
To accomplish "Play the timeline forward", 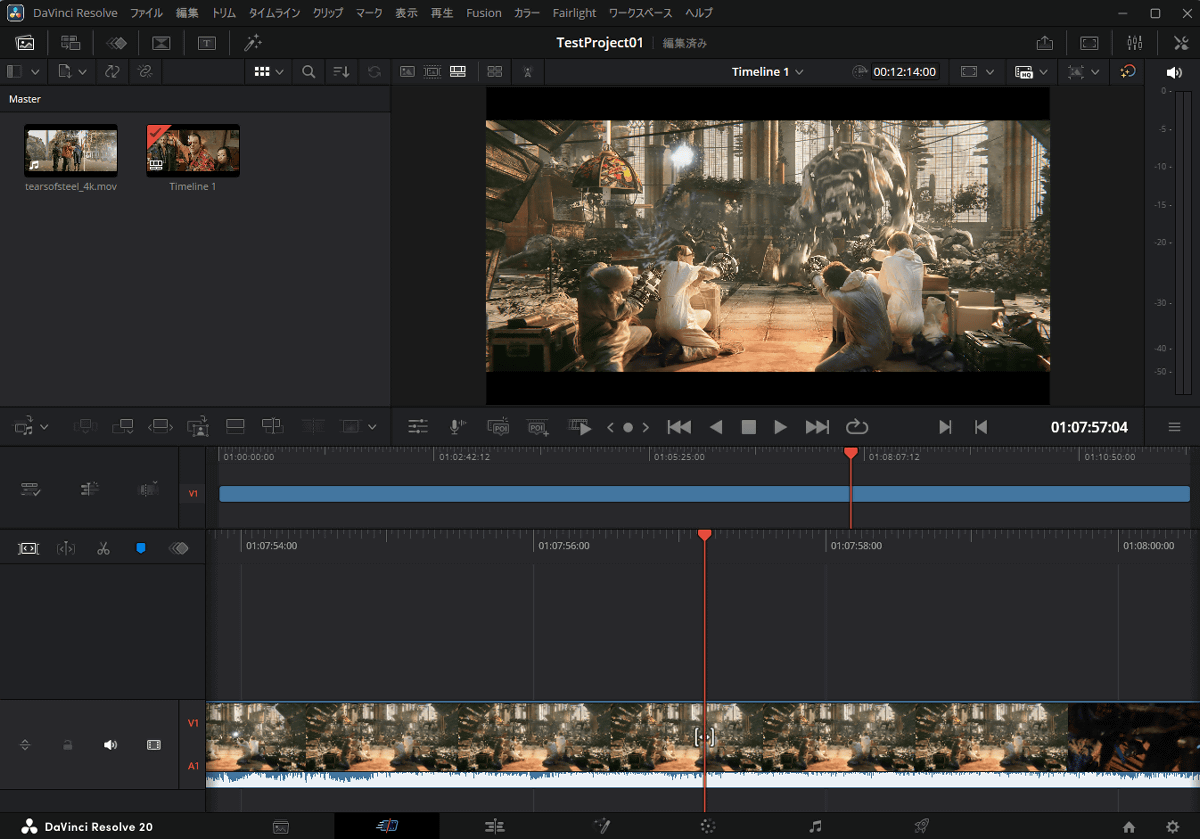I will 781,427.
